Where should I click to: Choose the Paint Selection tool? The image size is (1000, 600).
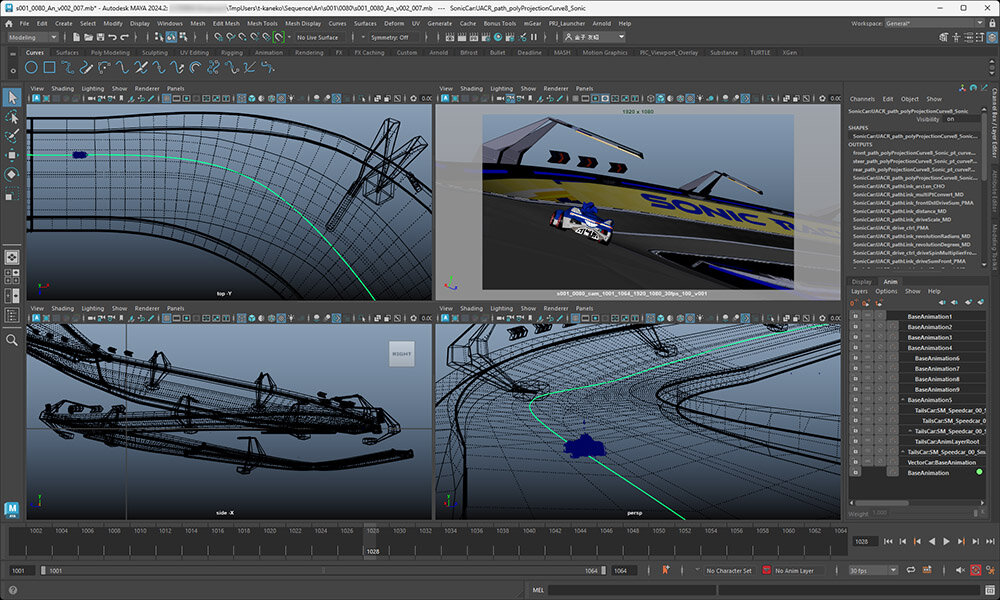11,135
